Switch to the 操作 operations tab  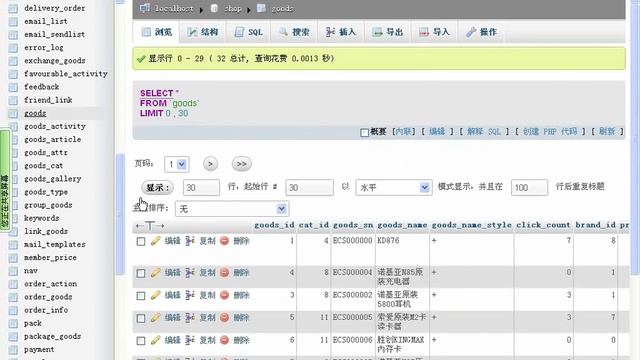click(x=481, y=32)
